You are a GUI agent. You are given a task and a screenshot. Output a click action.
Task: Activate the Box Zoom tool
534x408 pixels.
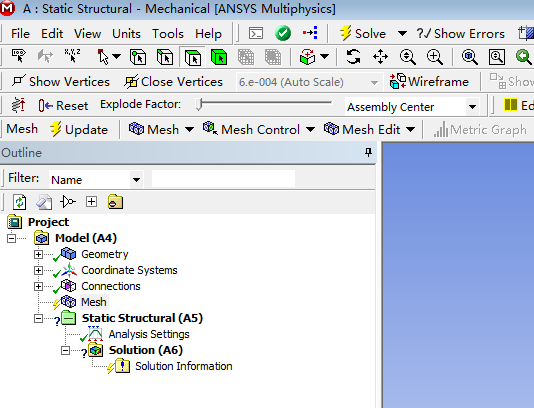point(435,57)
